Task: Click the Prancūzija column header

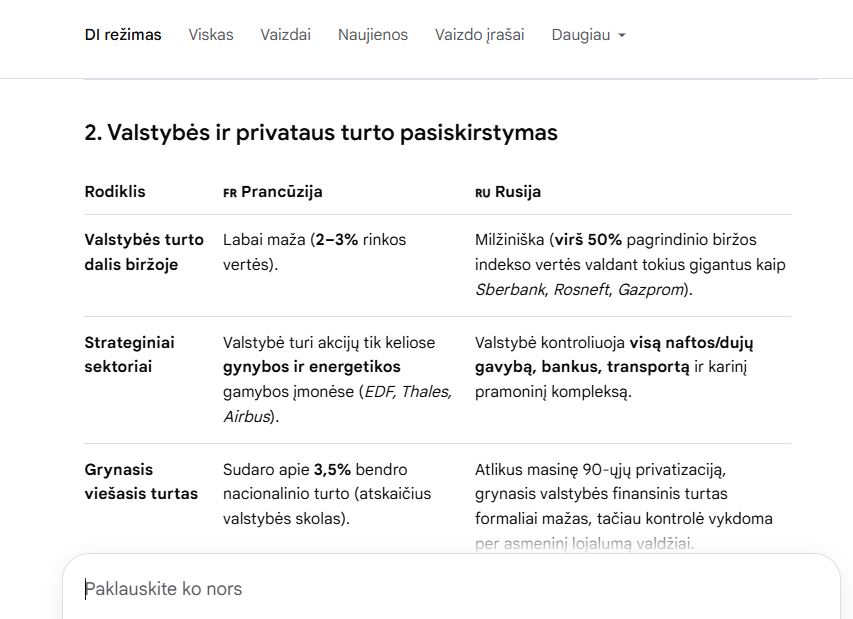Action: [x=281, y=191]
